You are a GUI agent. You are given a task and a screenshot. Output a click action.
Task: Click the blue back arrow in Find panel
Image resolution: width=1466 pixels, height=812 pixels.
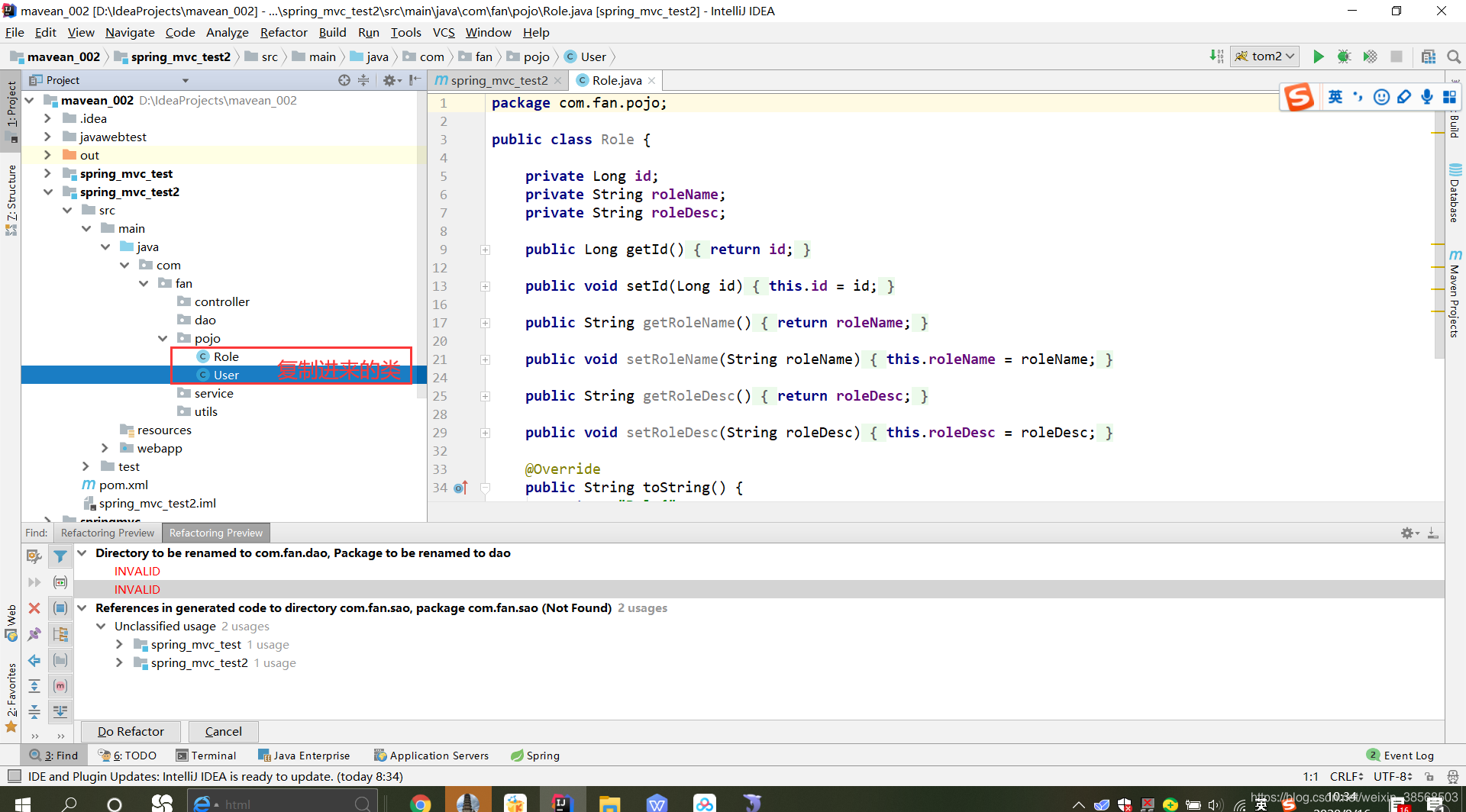34,660
